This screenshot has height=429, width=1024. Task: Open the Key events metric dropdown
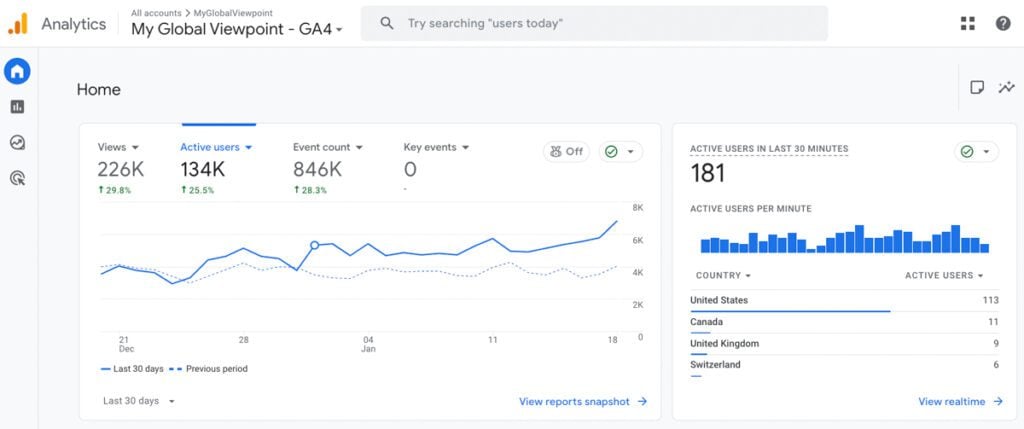pyautogui.click(x=436, y=148)
